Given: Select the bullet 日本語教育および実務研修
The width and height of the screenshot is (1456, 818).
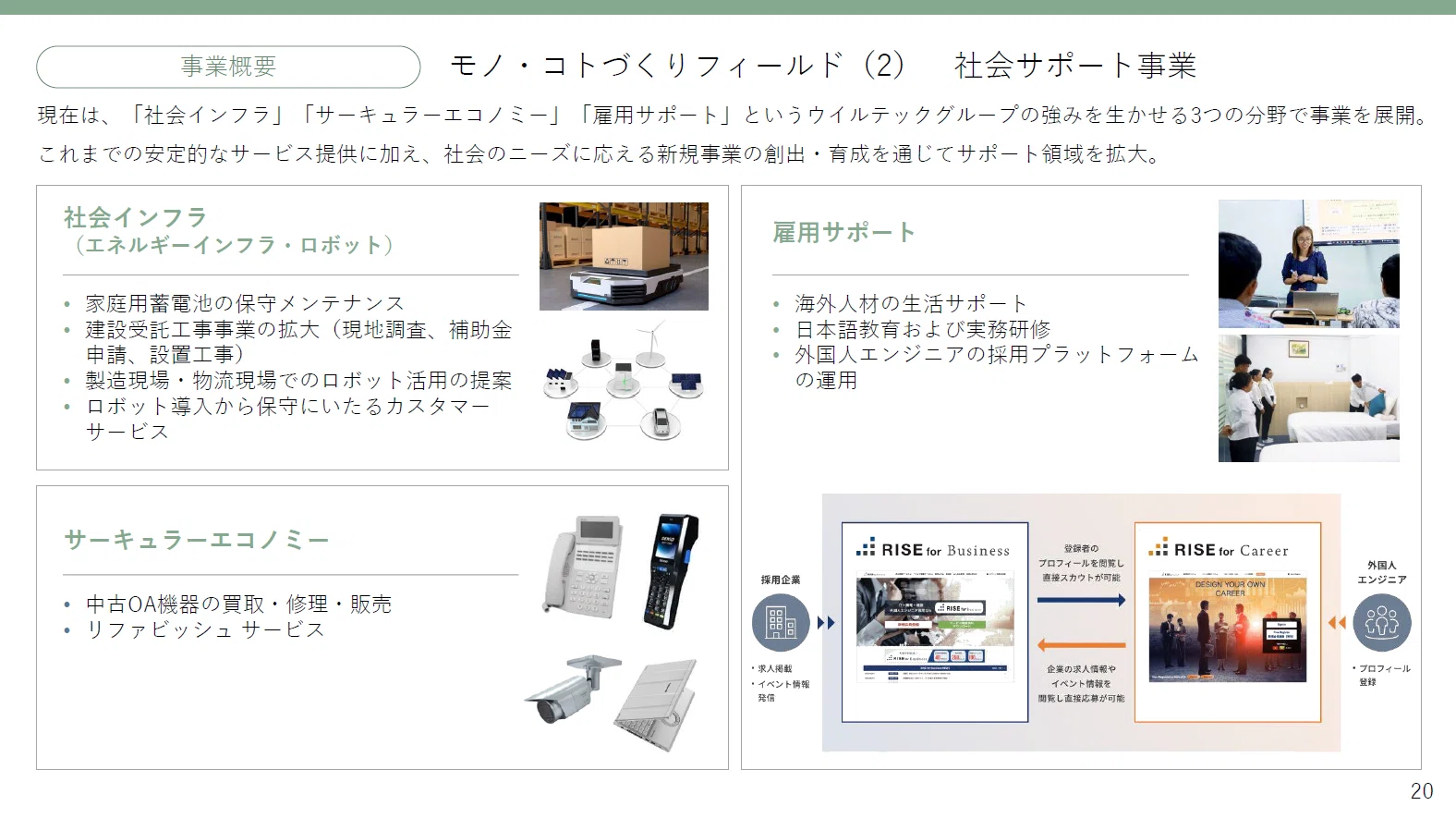Looking at the screenshot, I should [x=923, y=329].
